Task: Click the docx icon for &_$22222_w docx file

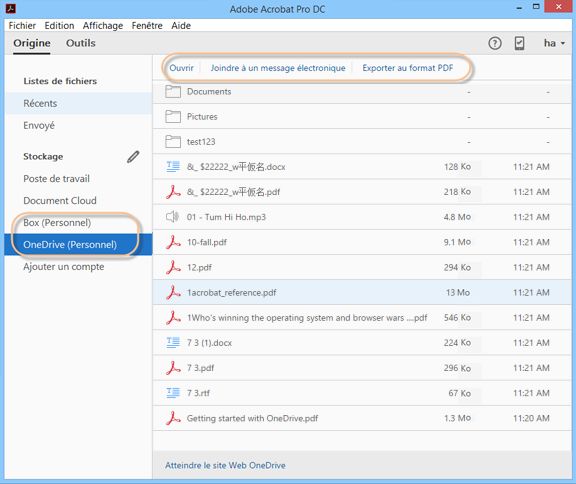Action: (x=173, y=166)
